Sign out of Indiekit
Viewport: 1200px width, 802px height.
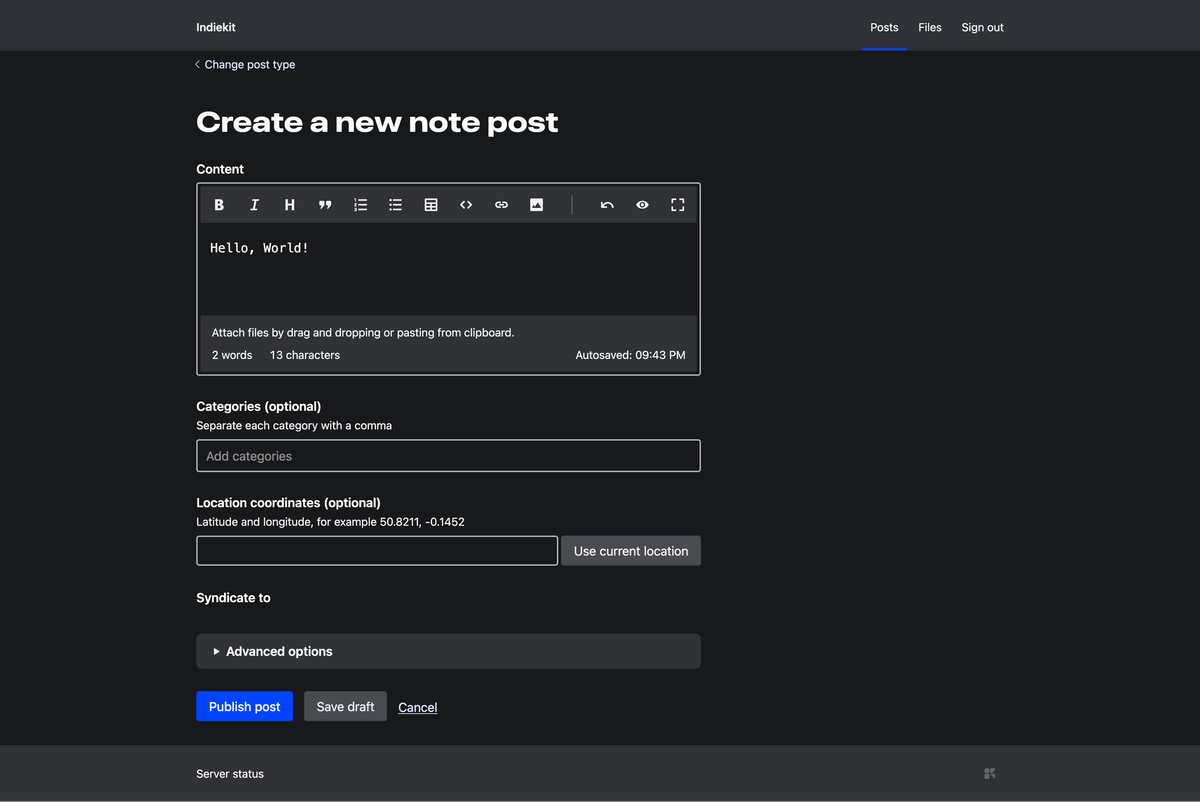(x=981, y=27)
